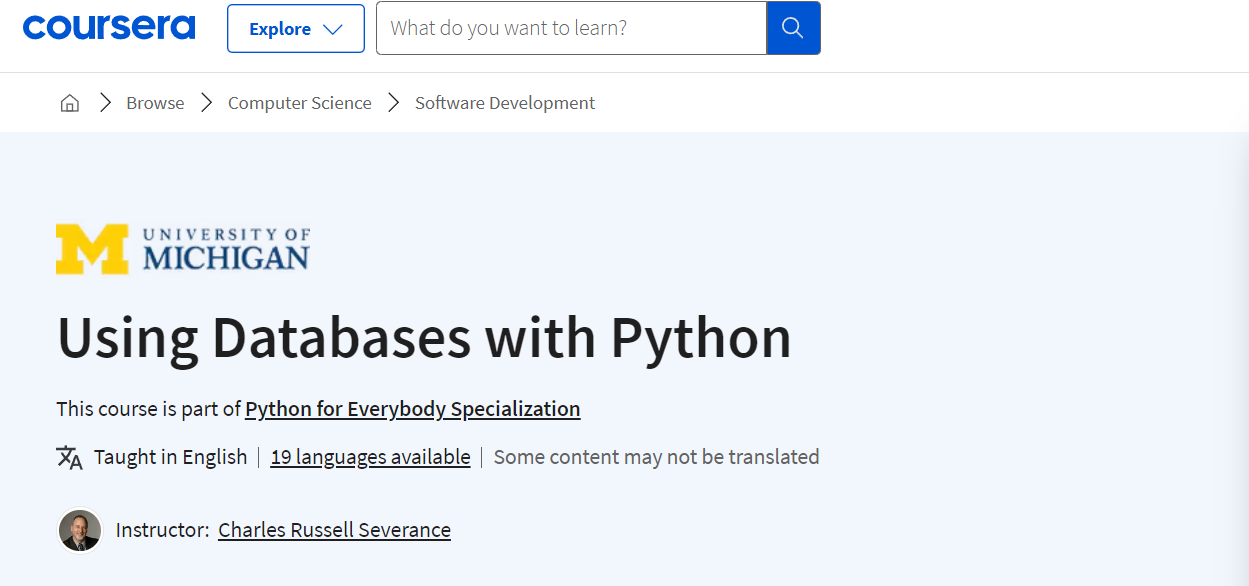Click instructor Charles Russell Severance

click(x=334, y=530)
